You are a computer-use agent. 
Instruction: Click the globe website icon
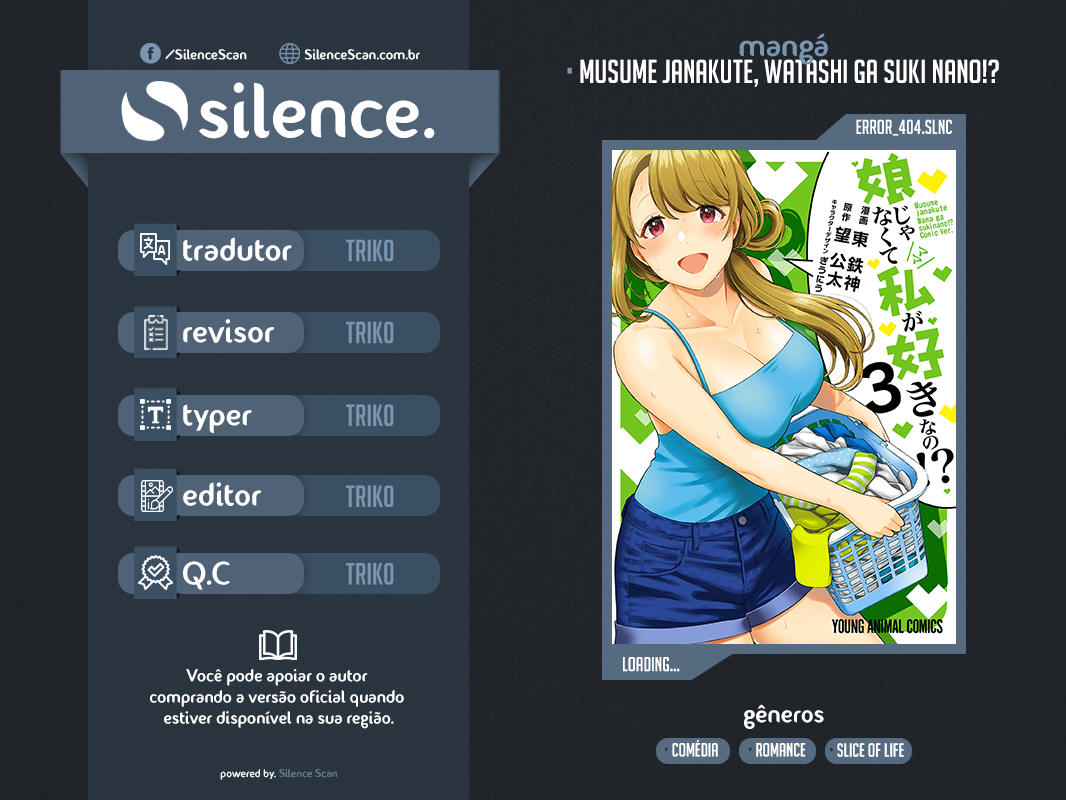point(289,54)
